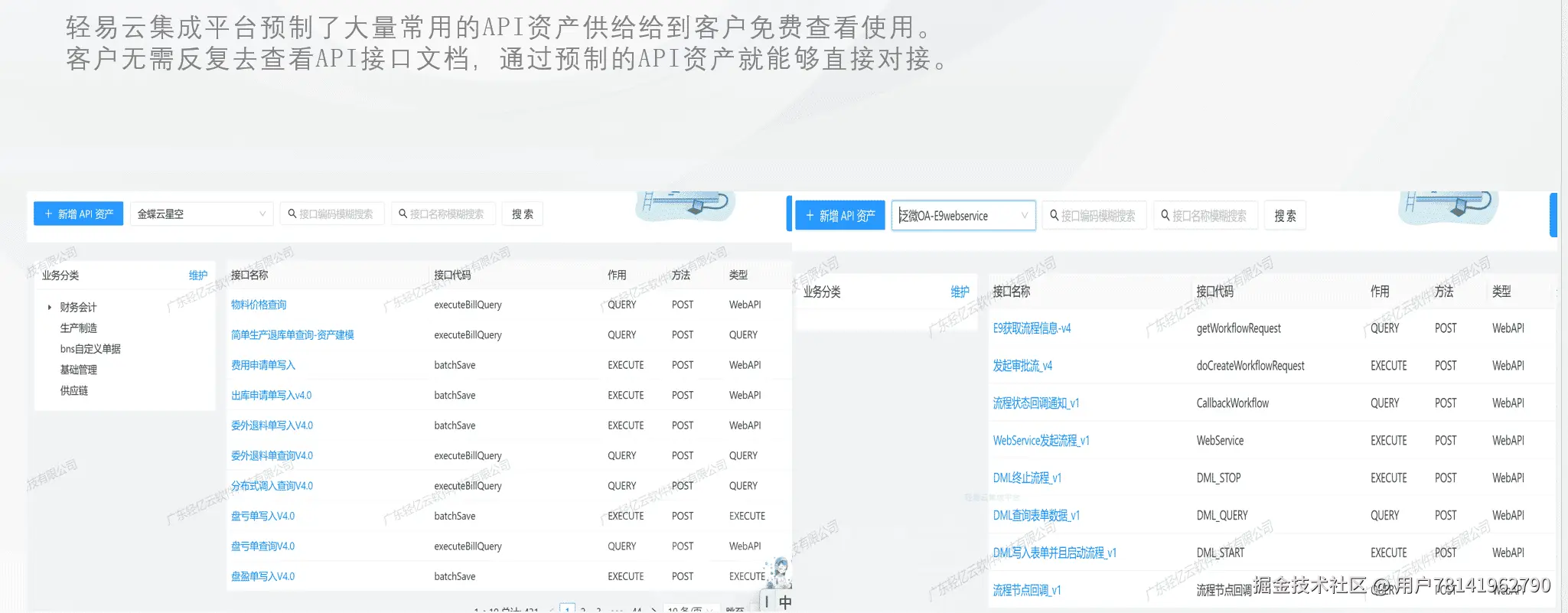Select bns自定义单据 in the category tree
1568x613 pixels.
pos(90,348)
